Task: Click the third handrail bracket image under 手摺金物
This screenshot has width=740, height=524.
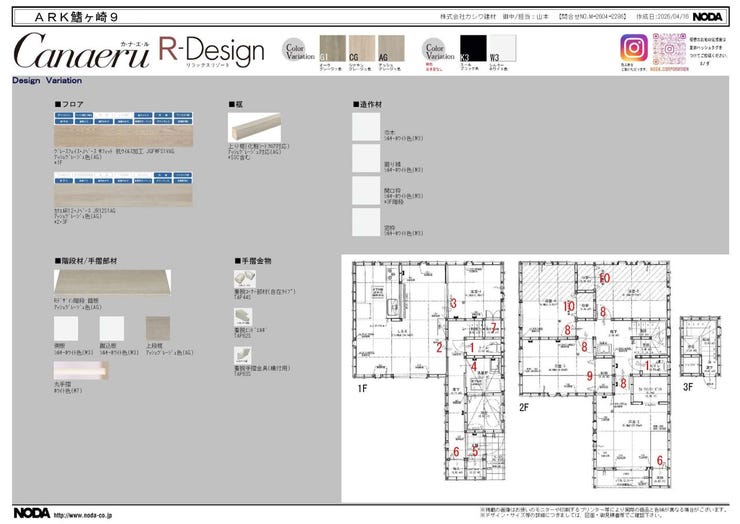Action: pyautogui.click(x=240, y=354)
